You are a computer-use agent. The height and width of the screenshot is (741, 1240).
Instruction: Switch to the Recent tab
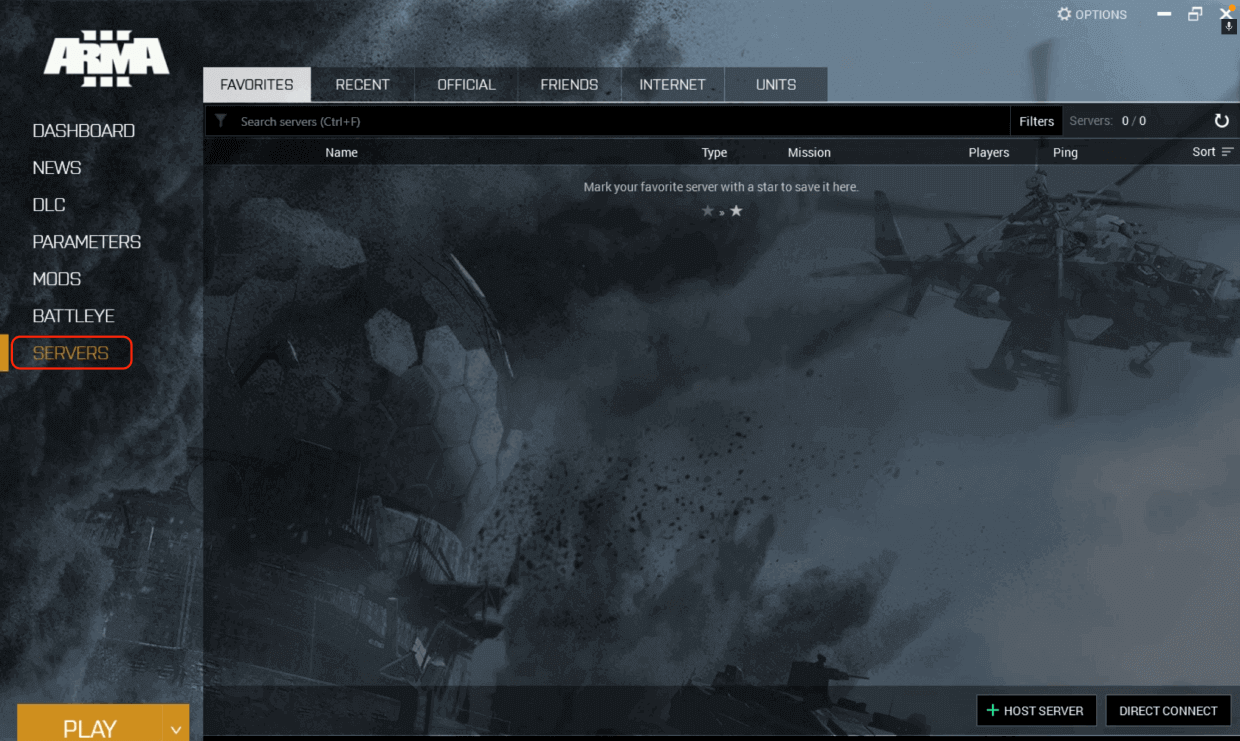pyautogui.click(x=362, y=85)
